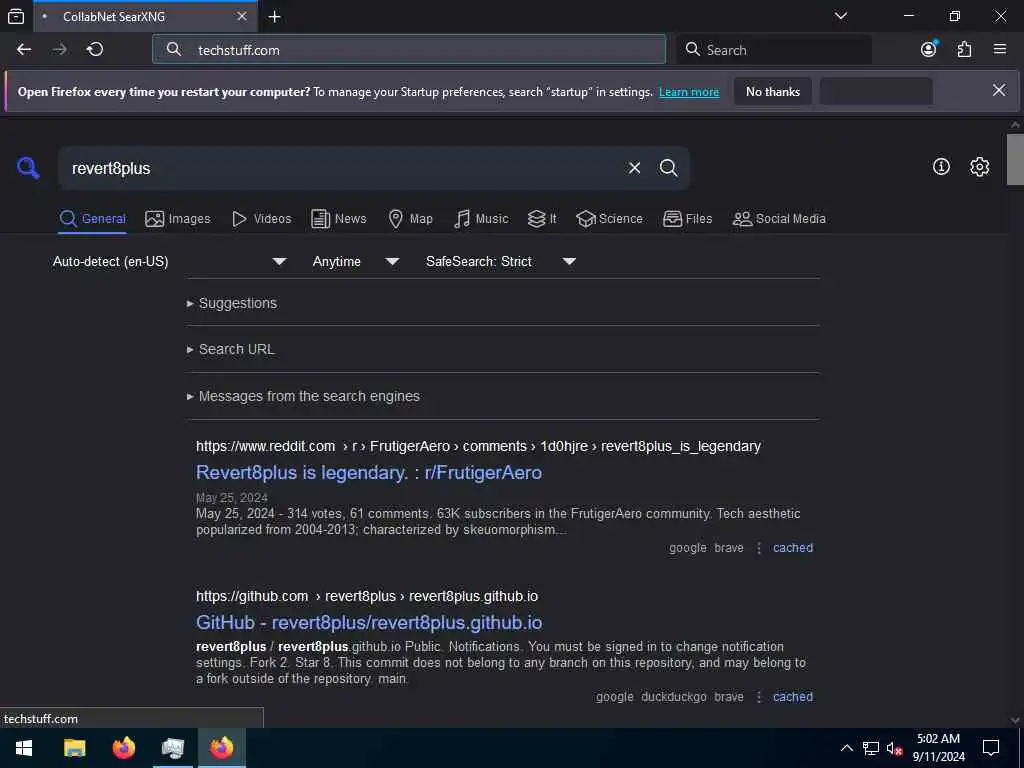Click the three-dot icon on the GitHub result
Viewport: 1024px width, 768px height.
[759, 697]
